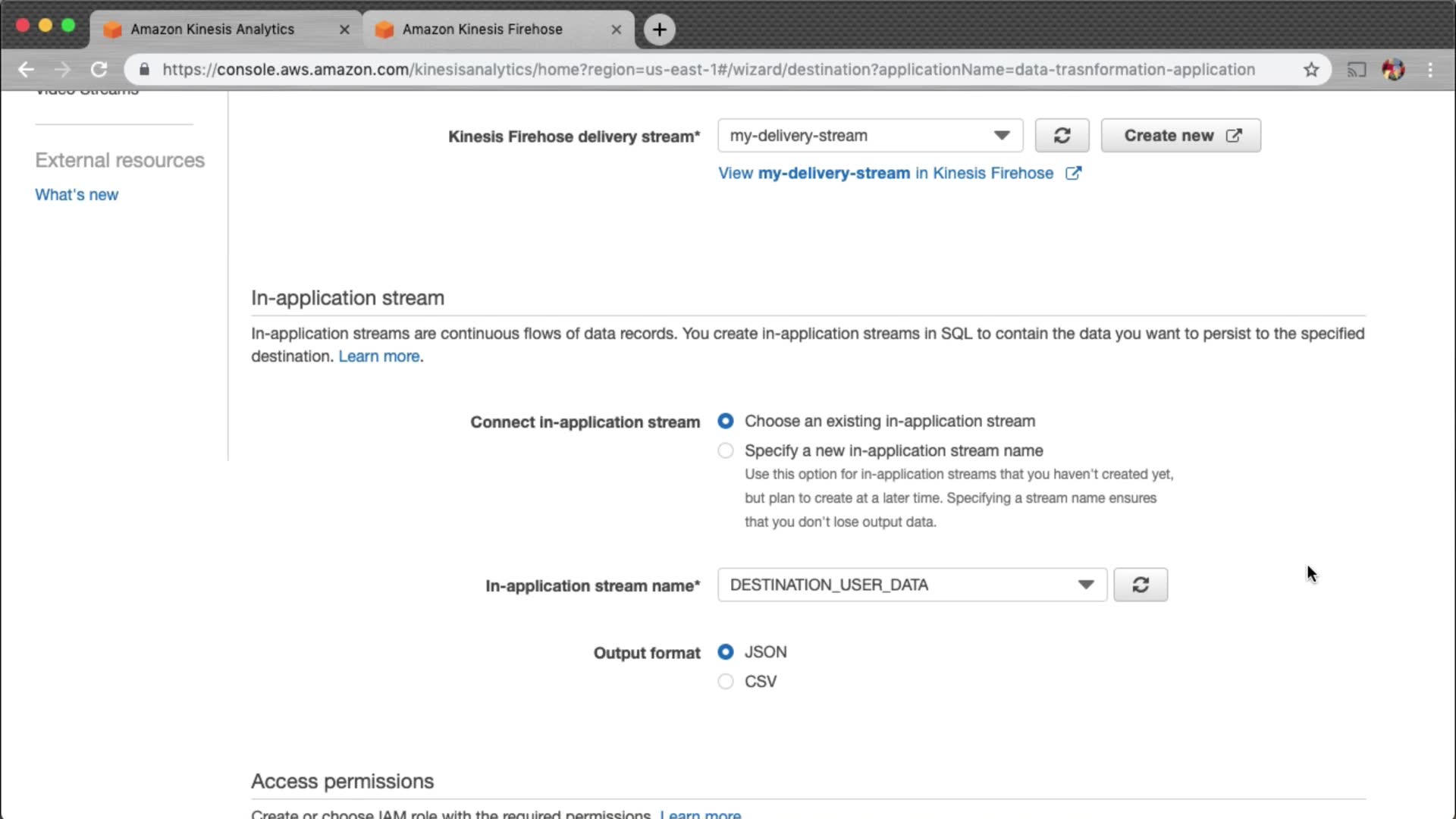
Task: Select Specify a new in-application stream name
Action: 726,450
